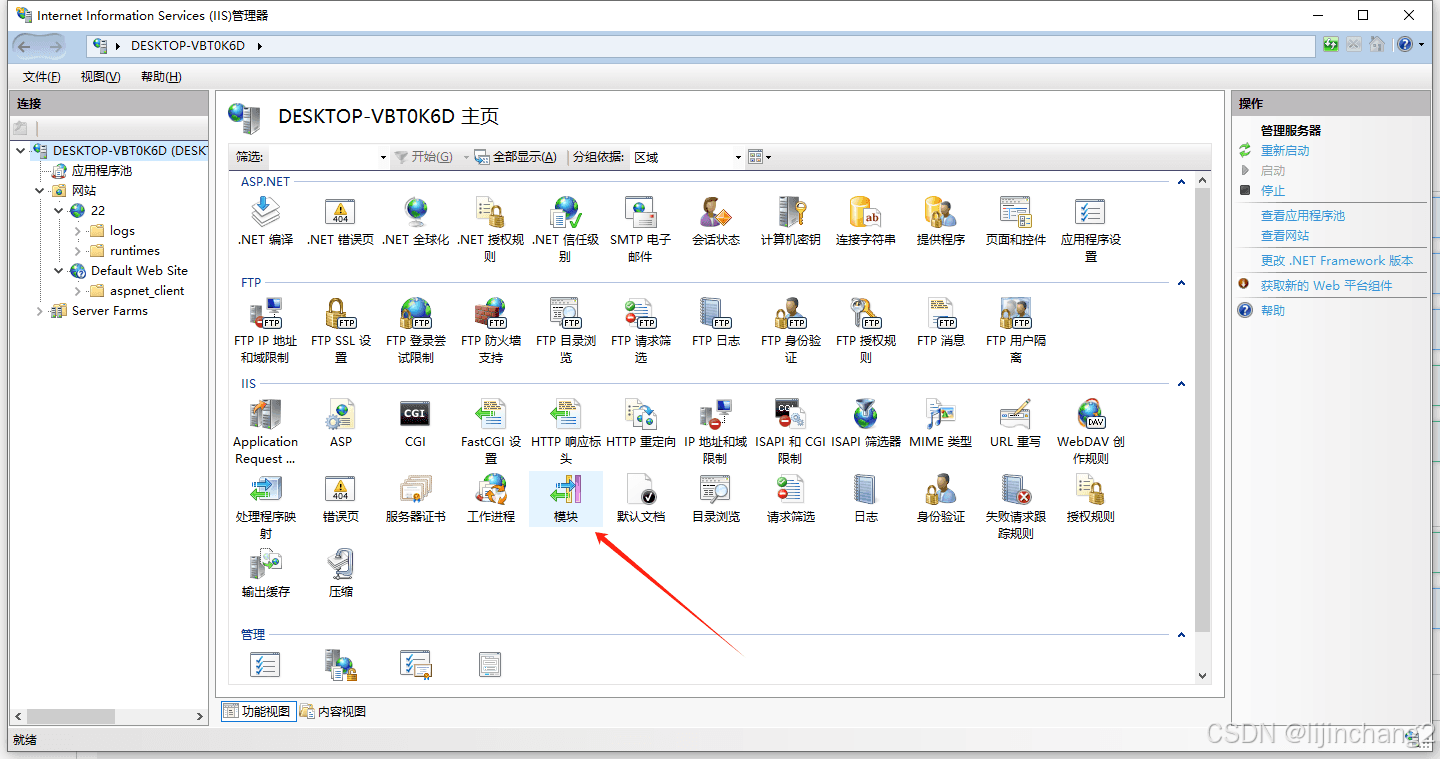The width and height of the screenshot is (1440, 759).
Task: Click 帮助 link in actions pane
Action: [x=1273, y=311]
